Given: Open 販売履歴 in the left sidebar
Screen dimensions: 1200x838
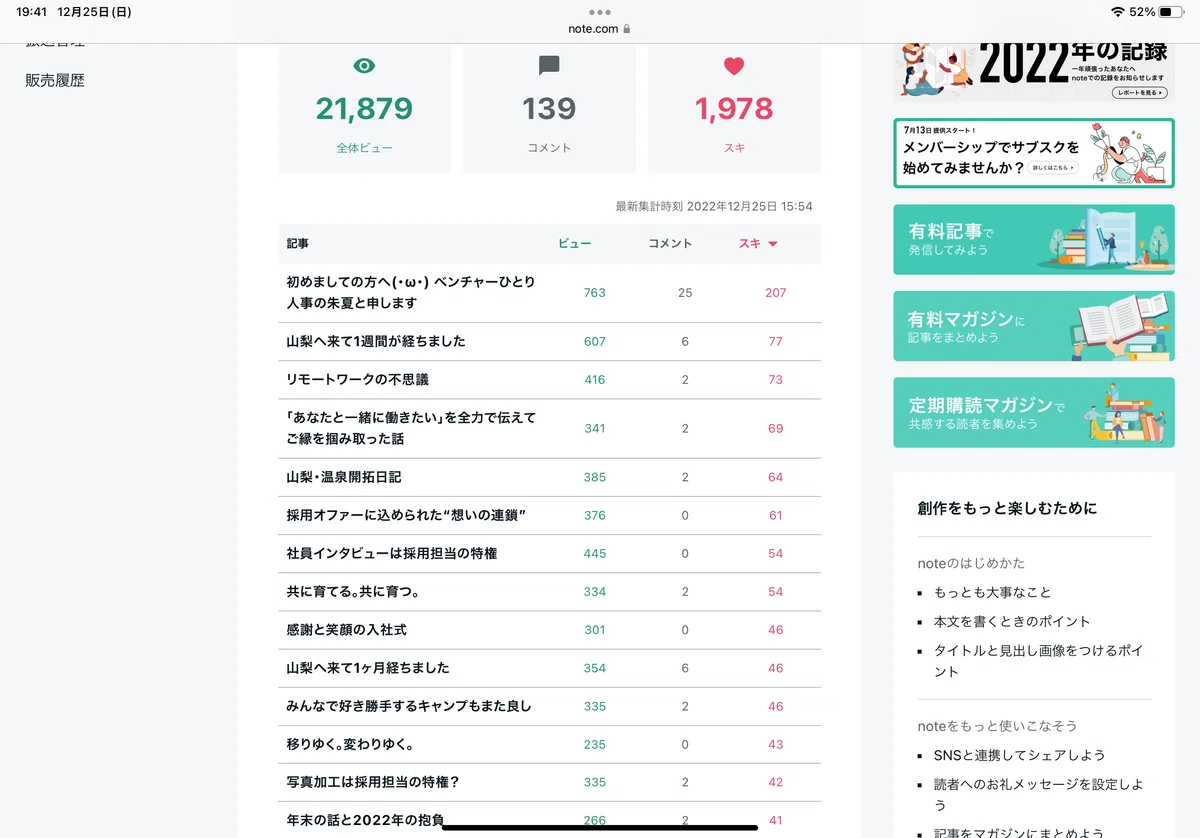Looking at the screenshot, I should [x=55, y=81].
